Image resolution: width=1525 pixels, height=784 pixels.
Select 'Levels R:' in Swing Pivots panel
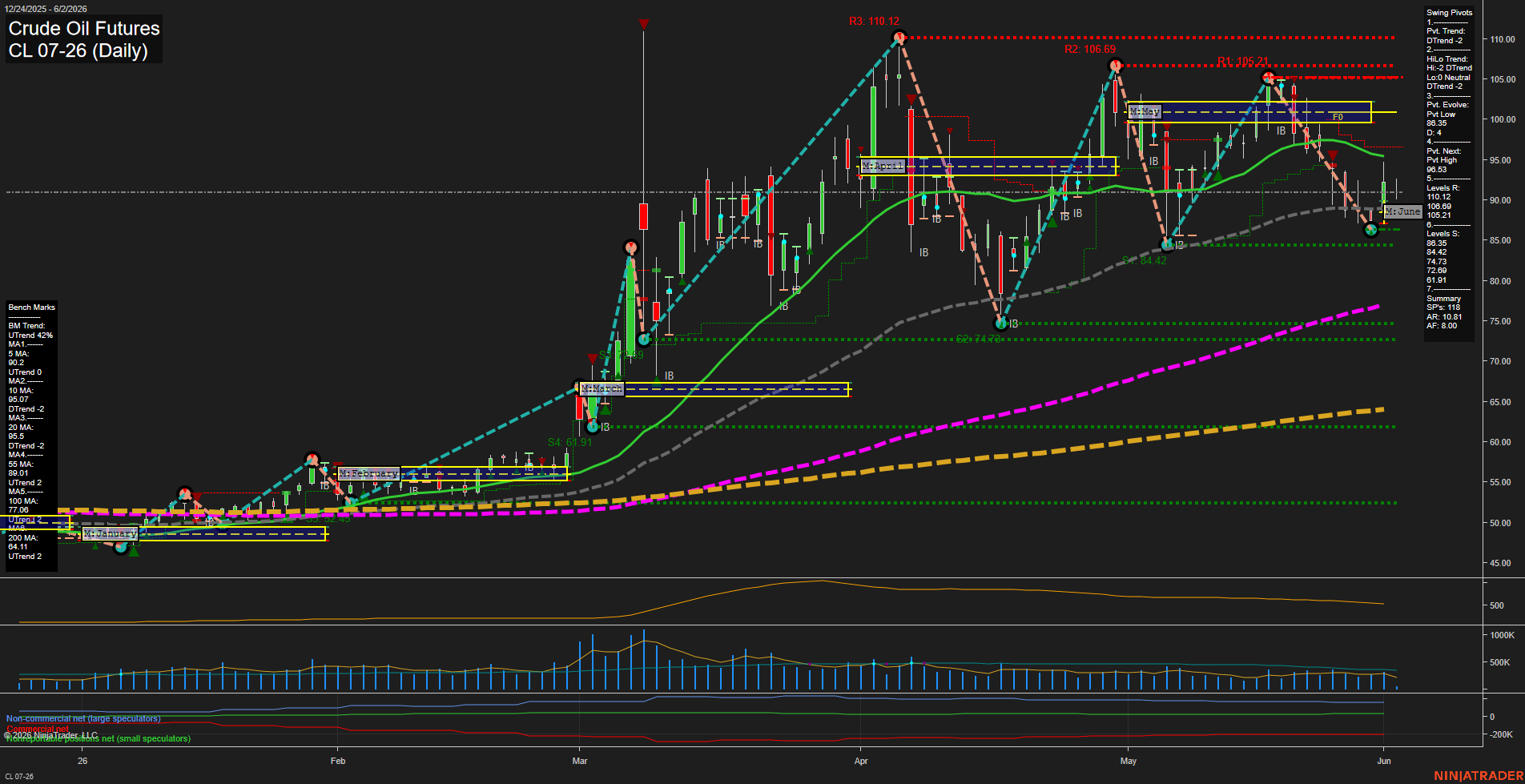point(1443,188)
